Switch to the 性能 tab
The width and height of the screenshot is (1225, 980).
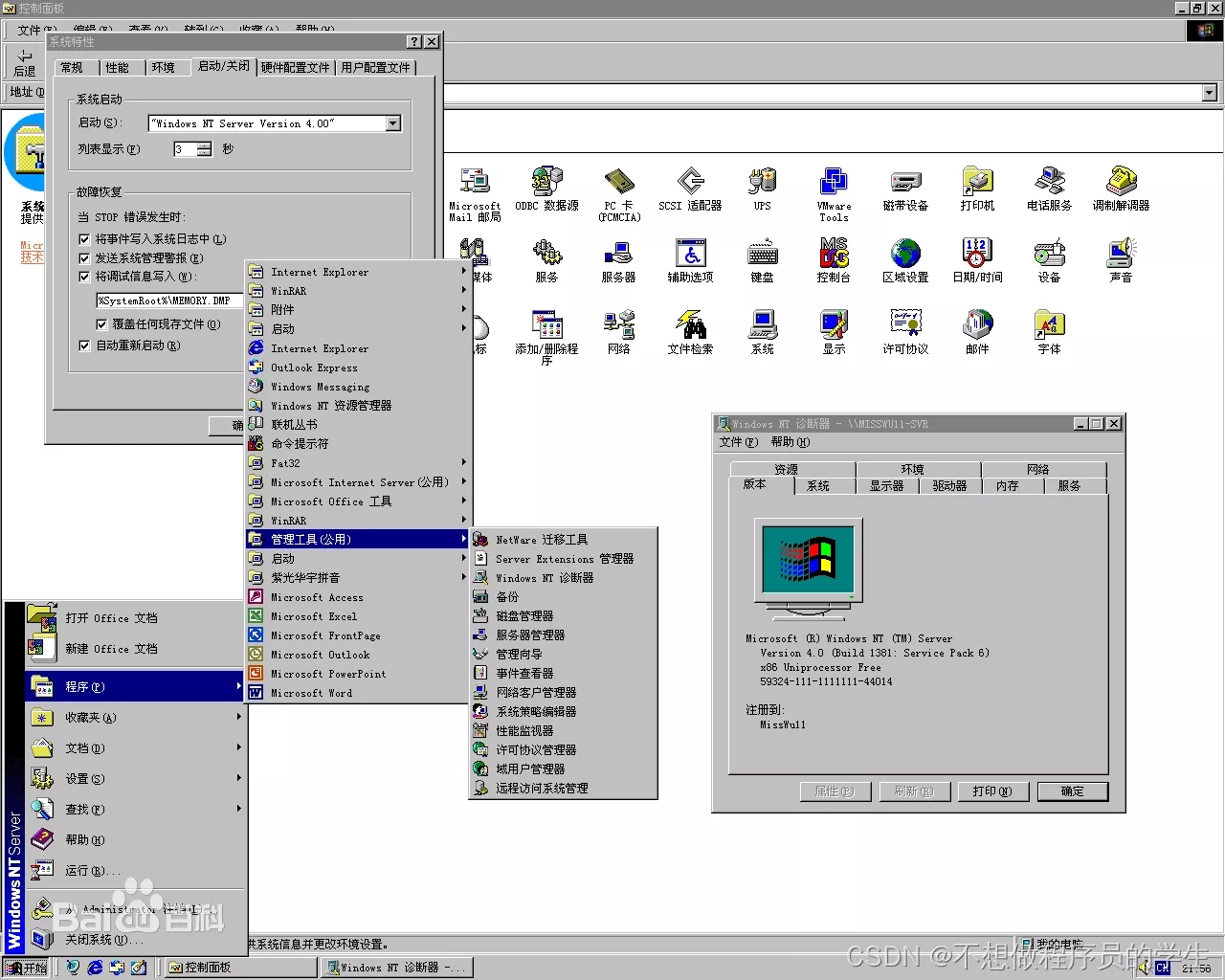[x=117, y=68]
